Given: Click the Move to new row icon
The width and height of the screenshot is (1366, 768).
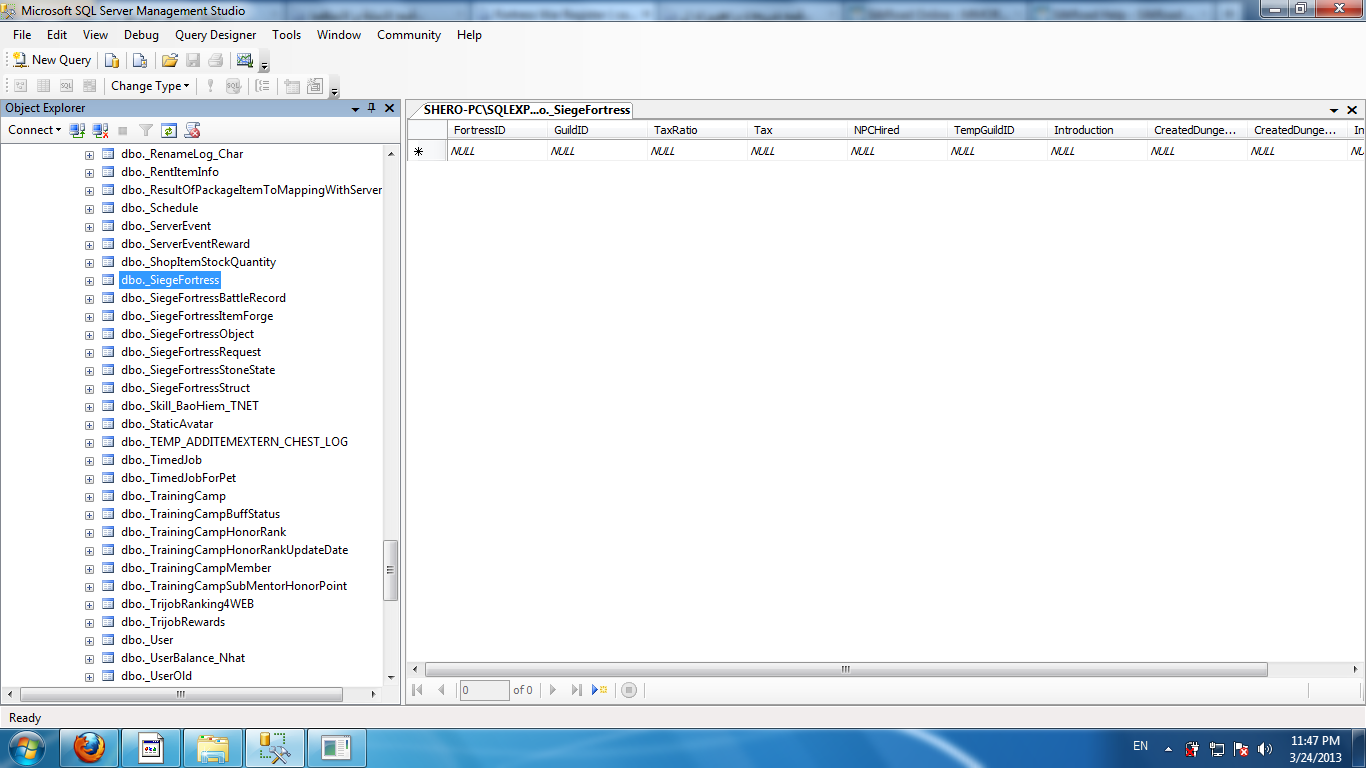Looking at the screenshot, I should [600, 690].
